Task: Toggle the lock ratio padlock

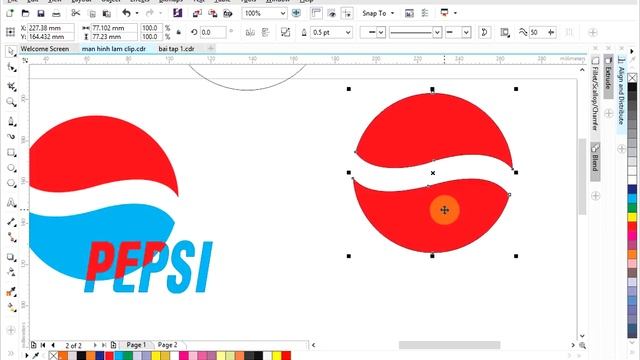Action: pos(178,32)
